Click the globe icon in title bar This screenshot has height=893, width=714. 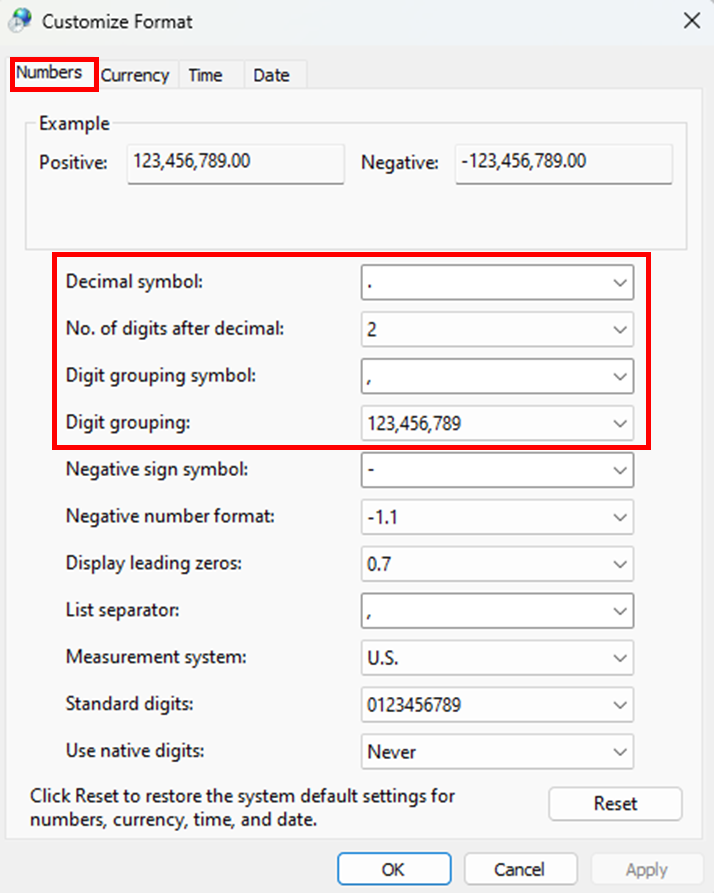tap(20, 20)
